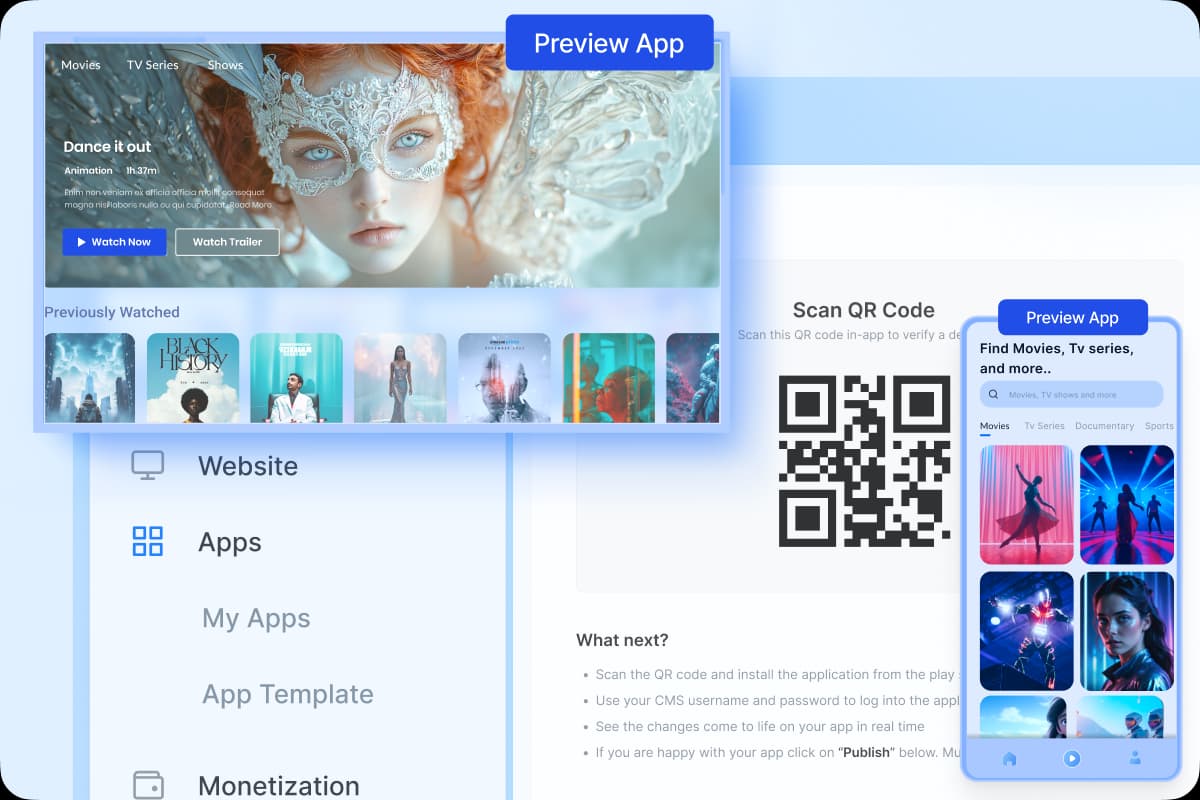
Task: Click the 1h.37m duration label
Action: 143,171
